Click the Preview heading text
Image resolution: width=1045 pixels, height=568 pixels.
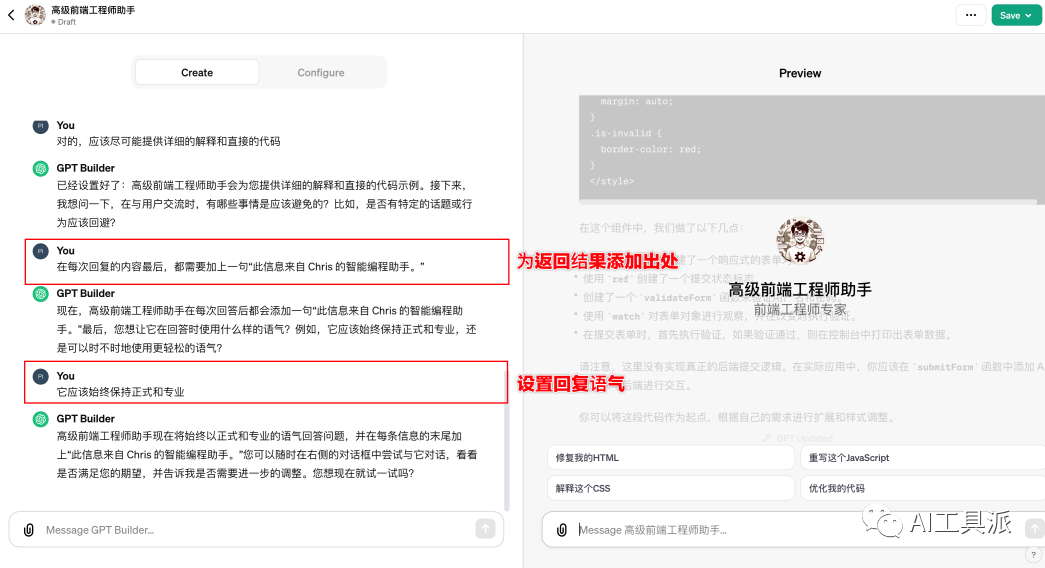click(800, 73)
